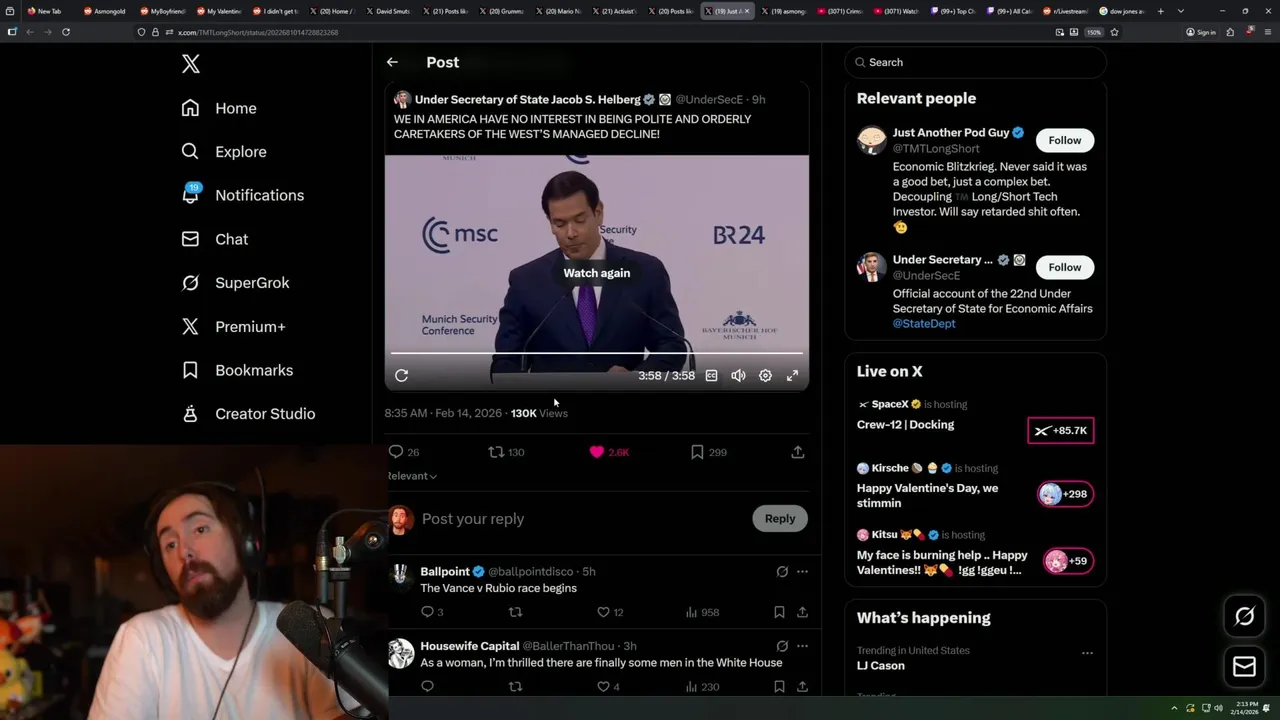Repost Ballpoint's reply
1280x720 pixels.
[x=516, y=612]
